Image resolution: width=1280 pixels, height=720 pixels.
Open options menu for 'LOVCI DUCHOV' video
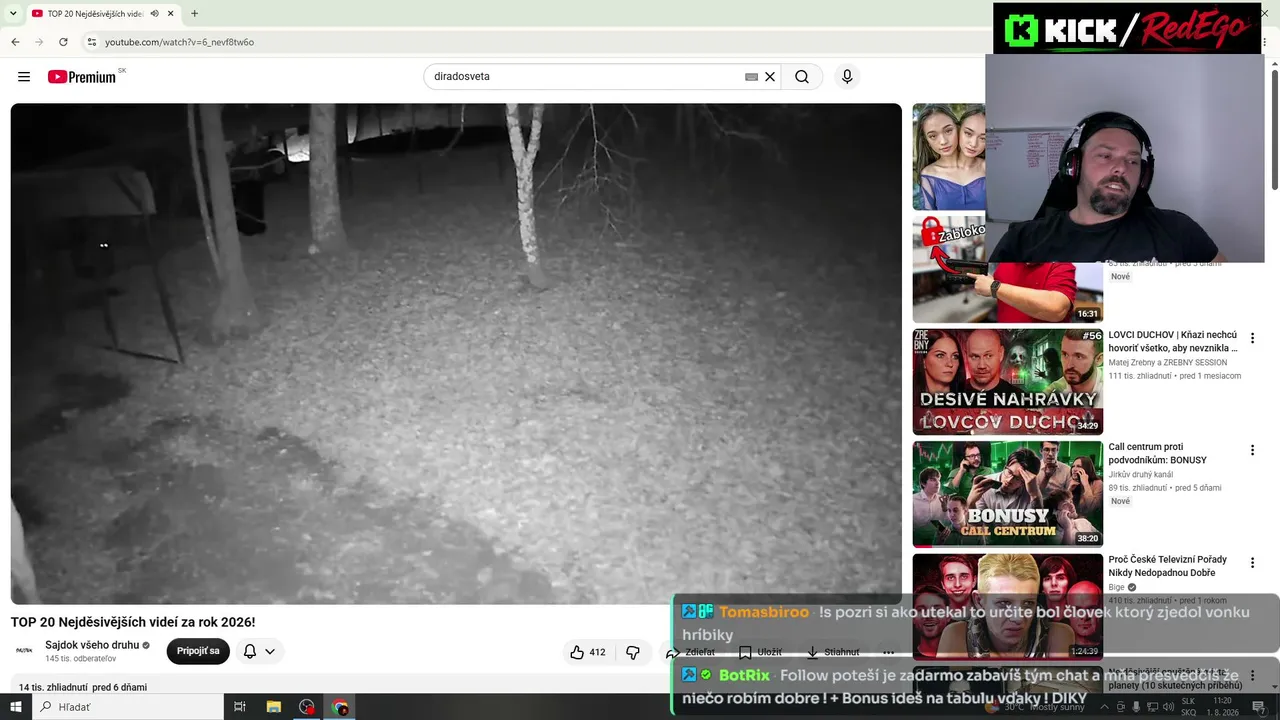tap(1252, 338)
